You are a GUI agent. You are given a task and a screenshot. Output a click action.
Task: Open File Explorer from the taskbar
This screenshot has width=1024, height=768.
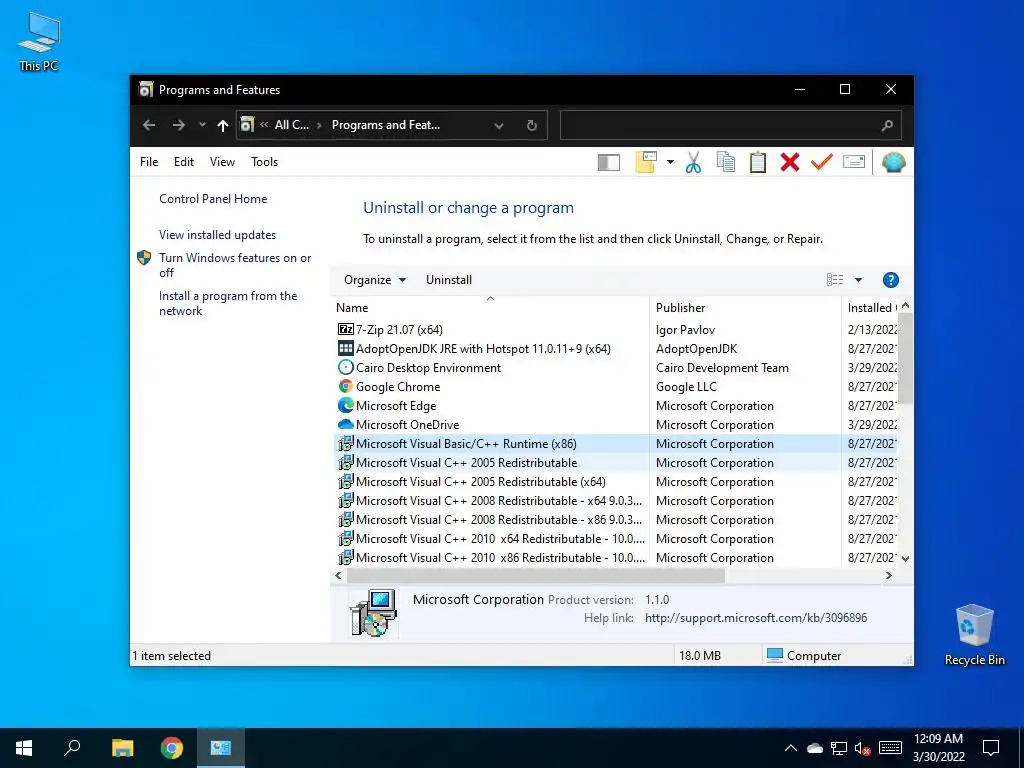coord(122,748)
